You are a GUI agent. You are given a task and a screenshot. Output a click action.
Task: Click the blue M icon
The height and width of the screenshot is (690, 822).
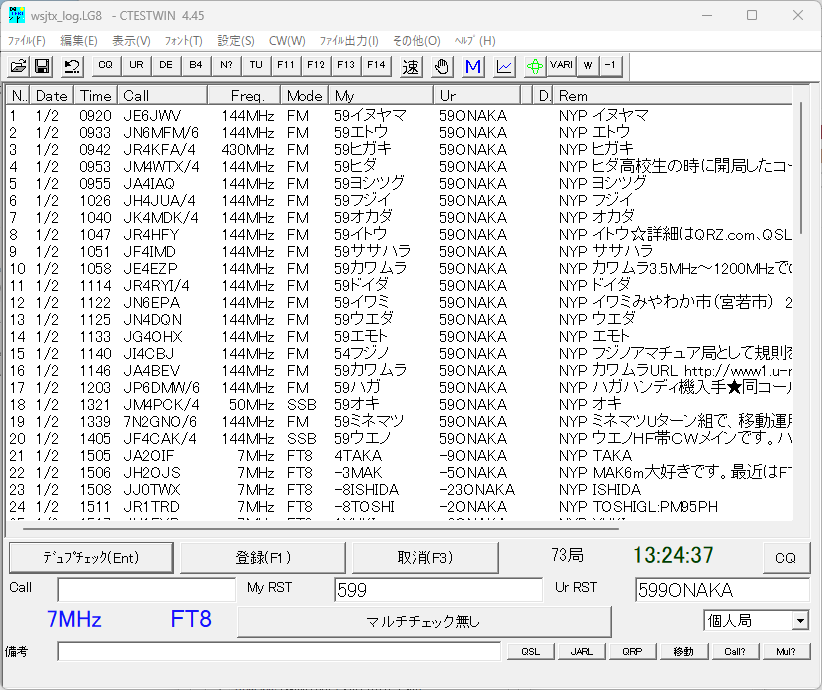point(473,66)
